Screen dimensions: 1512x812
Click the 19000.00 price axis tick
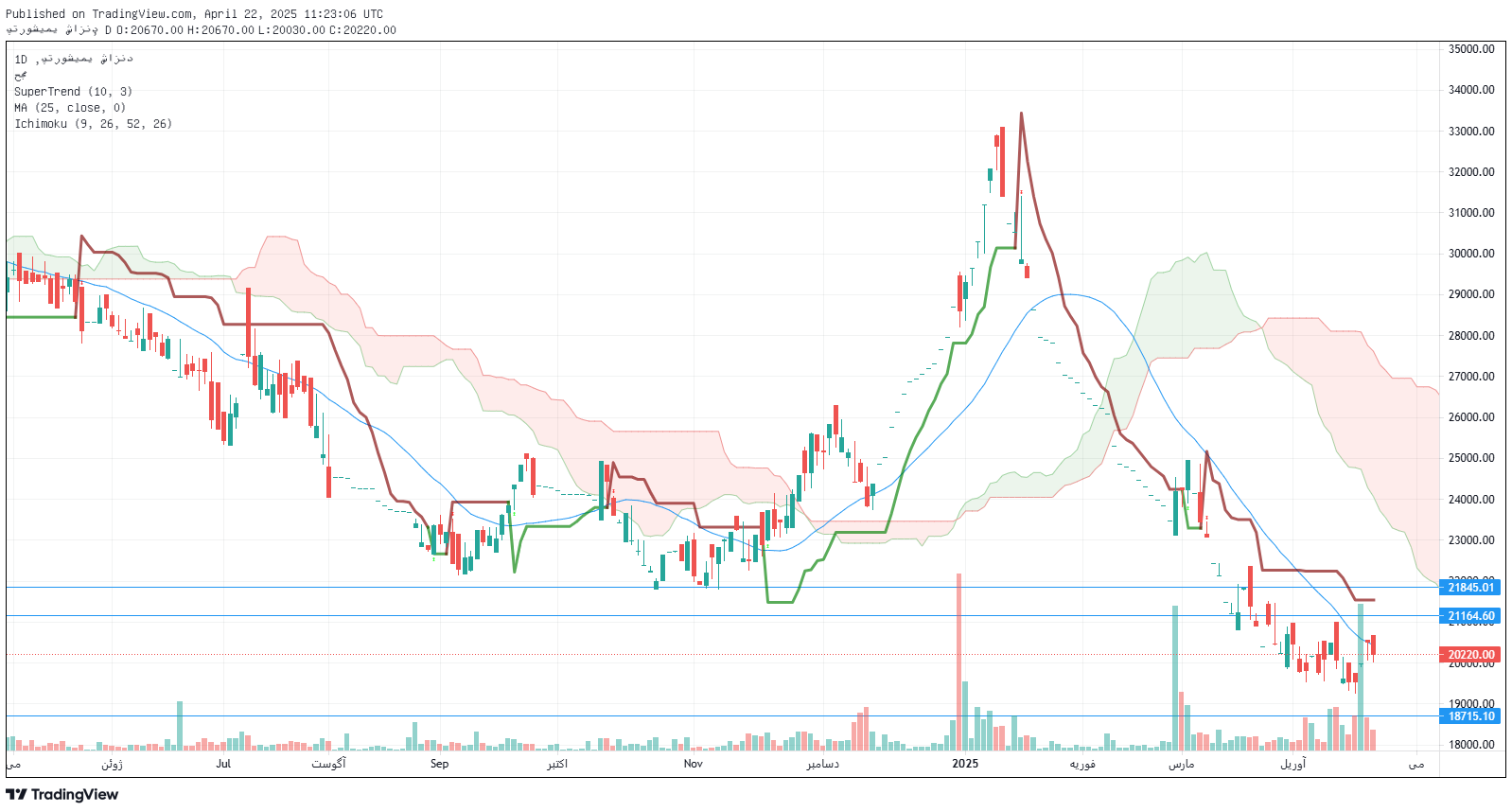[1471, 704]
